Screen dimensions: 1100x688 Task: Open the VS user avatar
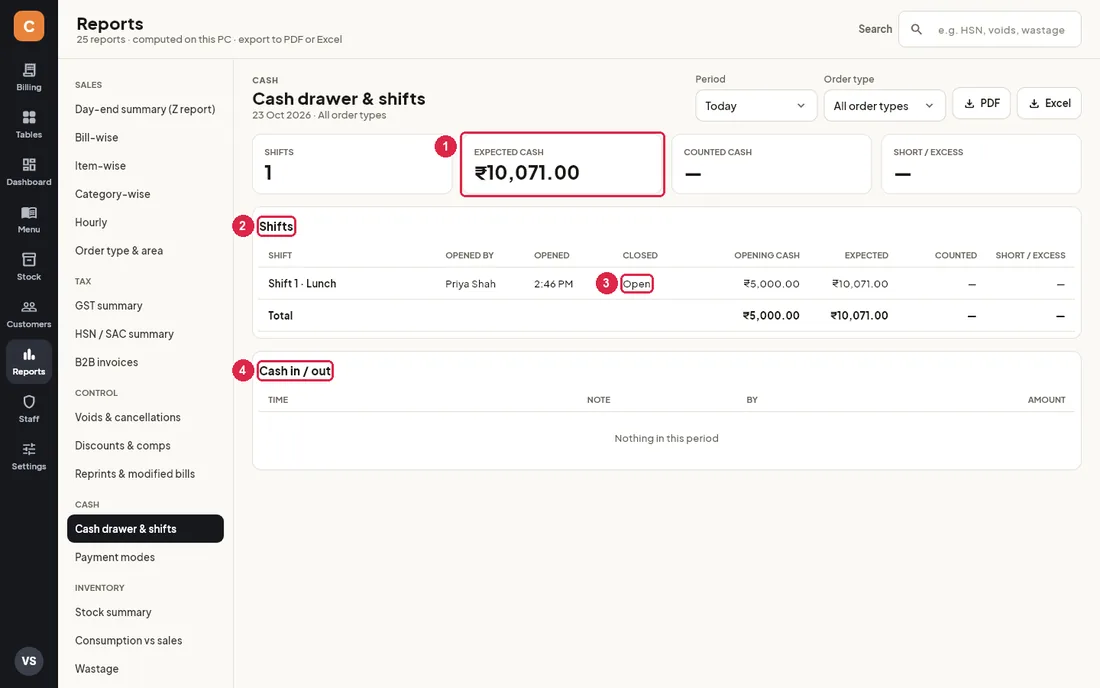click(29, 661)
